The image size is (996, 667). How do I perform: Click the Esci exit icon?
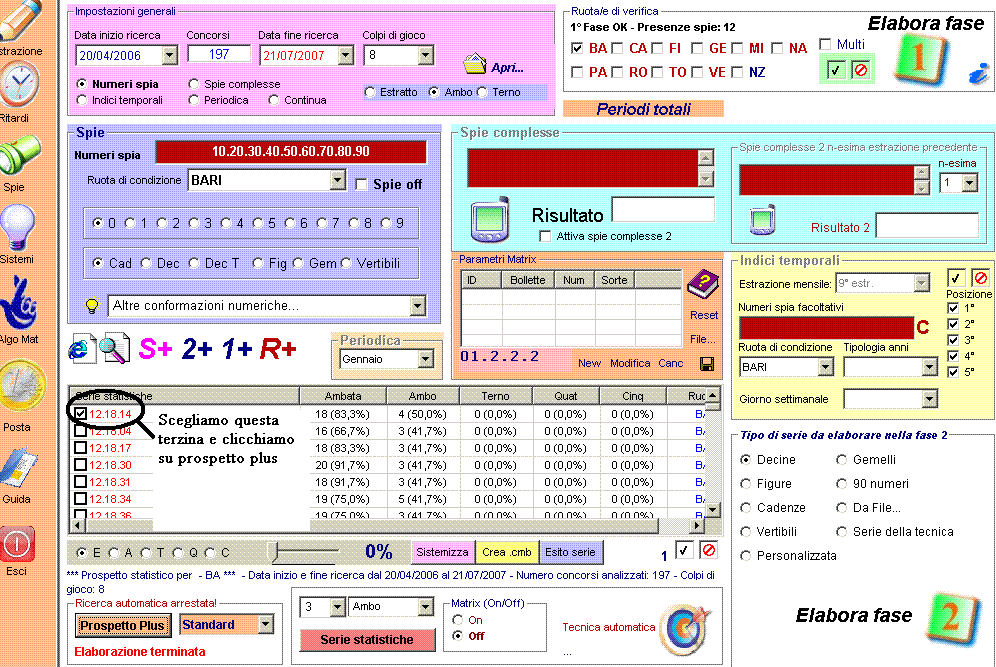point(17,544)
